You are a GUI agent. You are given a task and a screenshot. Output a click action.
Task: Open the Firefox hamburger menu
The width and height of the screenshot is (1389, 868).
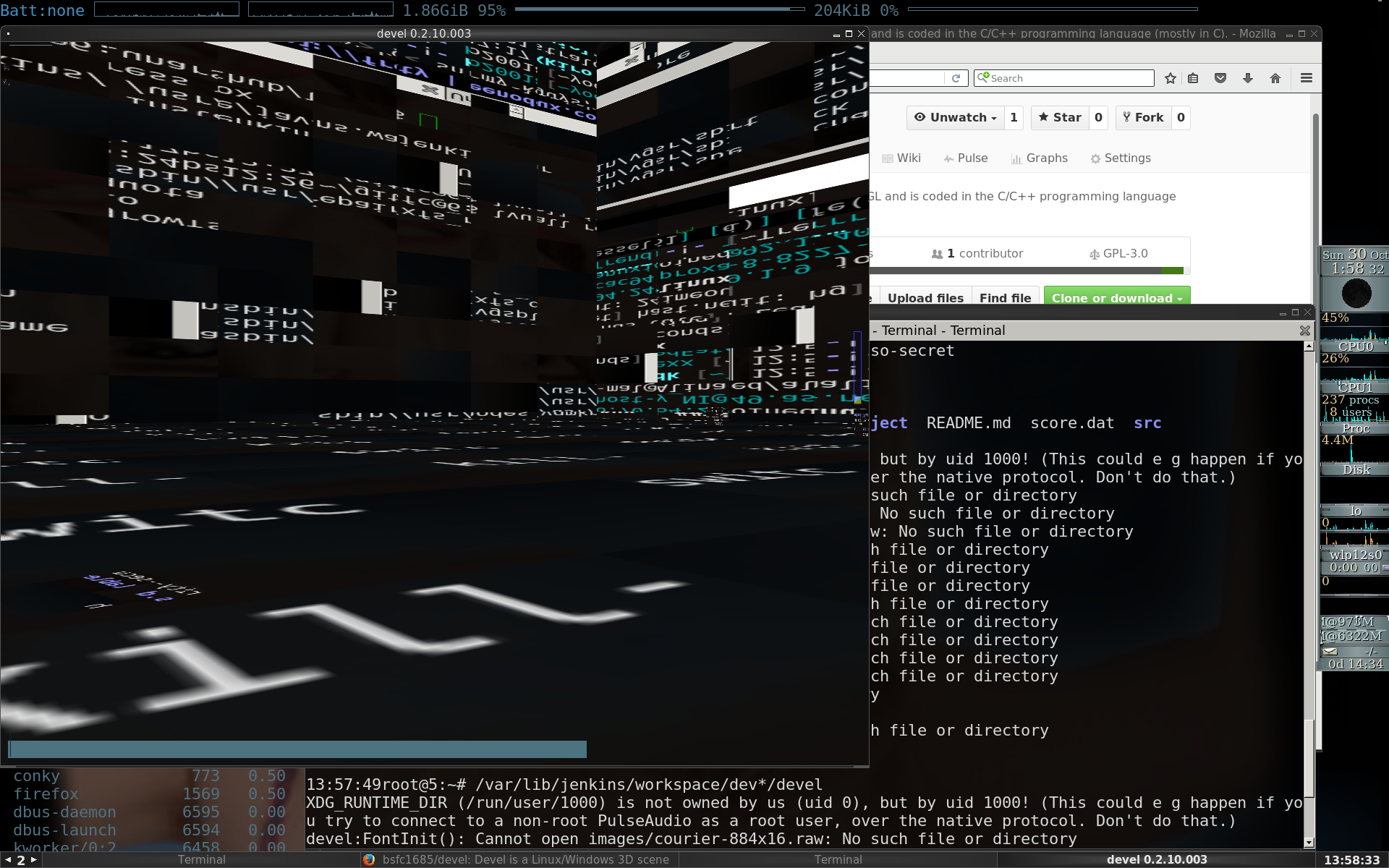[1307, 78]
